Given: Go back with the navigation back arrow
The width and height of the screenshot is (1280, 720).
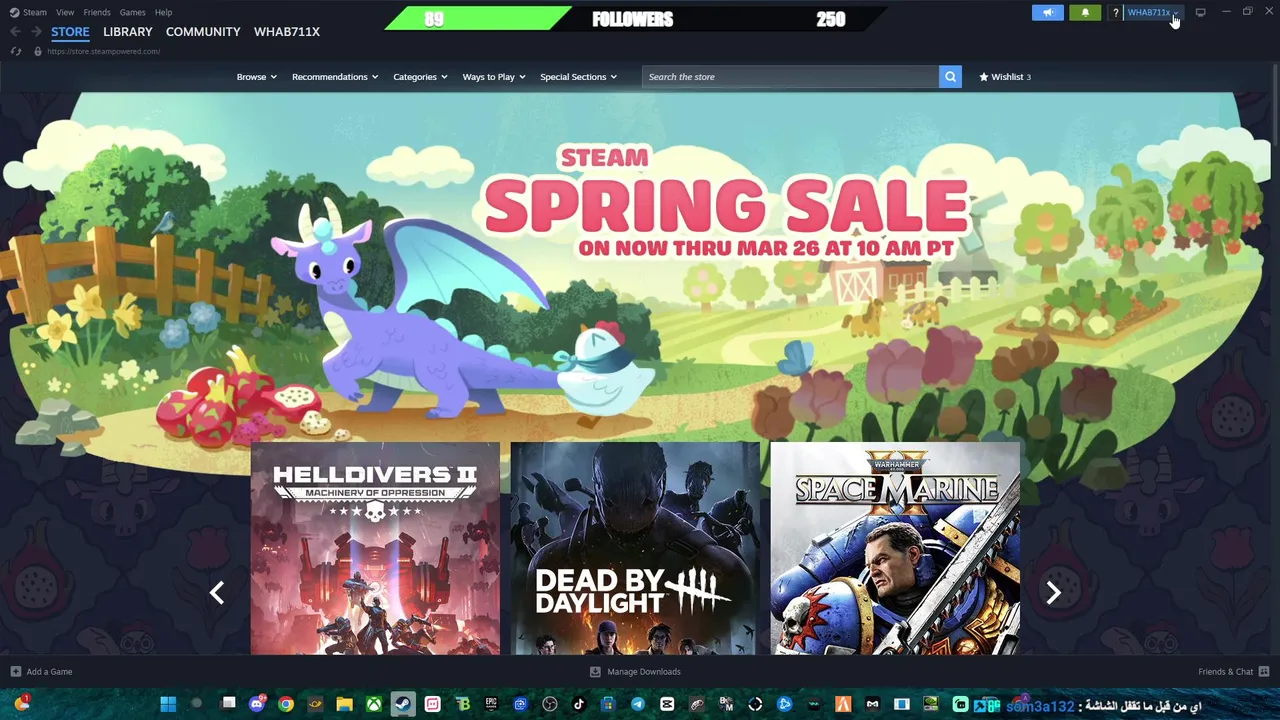Looking at the screenshot, I should pyautogui.click(x=15, y=31).
